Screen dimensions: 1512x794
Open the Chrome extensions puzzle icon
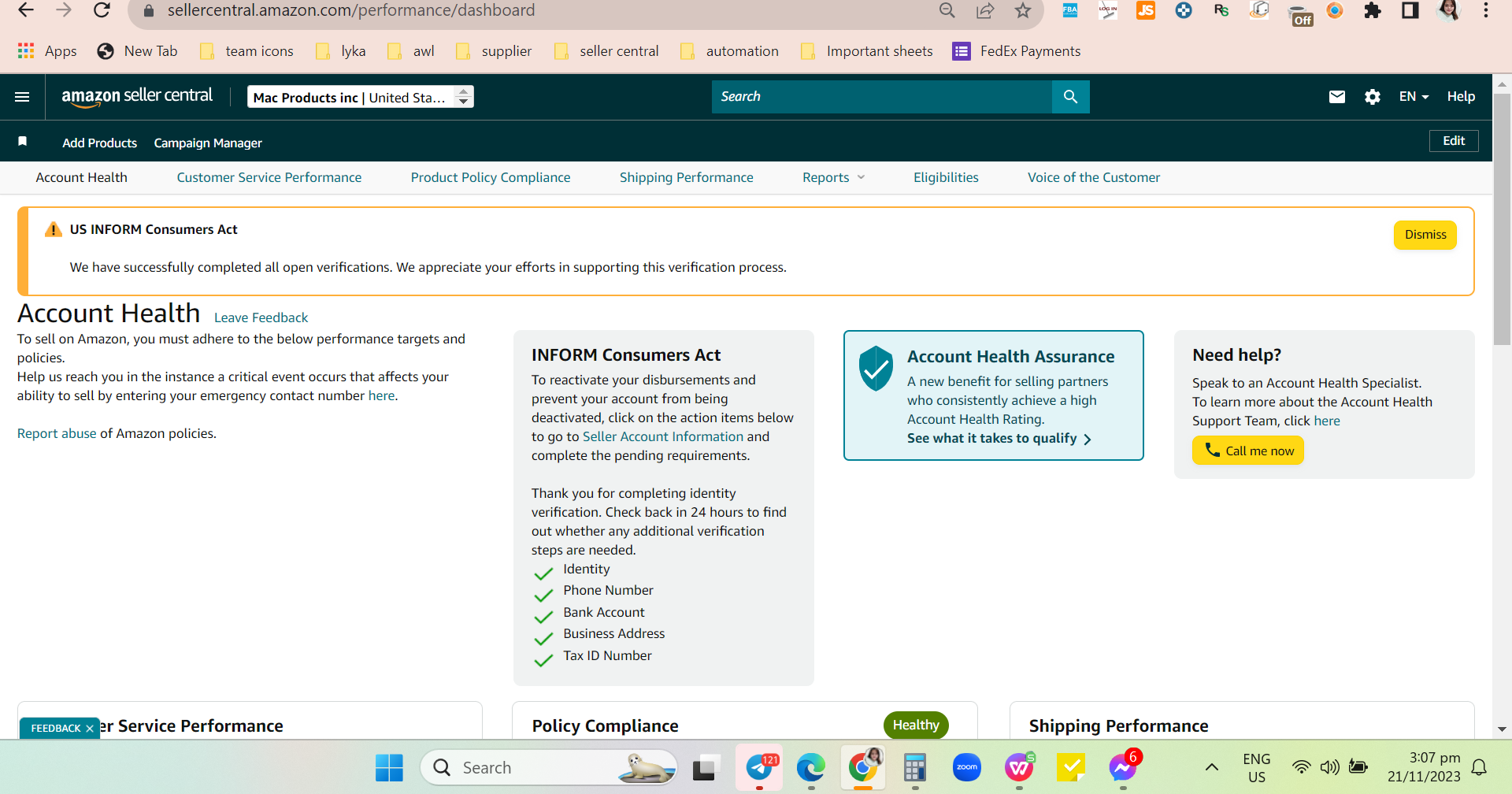click(x=1373, y=10)
